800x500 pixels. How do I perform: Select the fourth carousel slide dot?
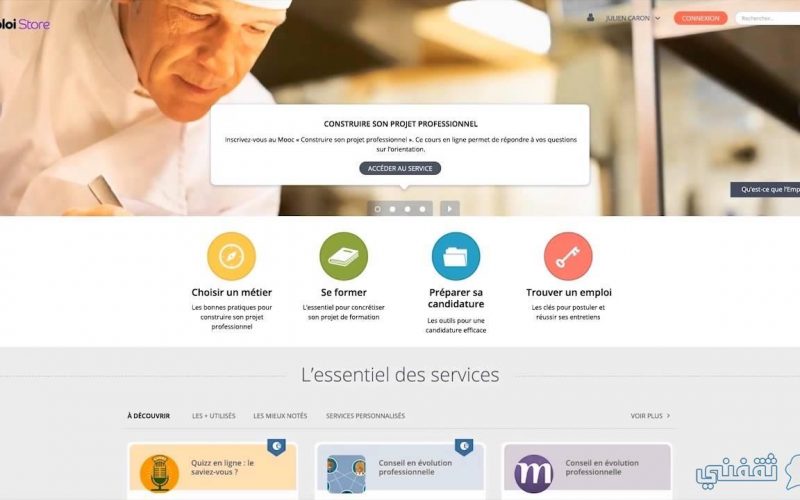click(x=422, y=209)
